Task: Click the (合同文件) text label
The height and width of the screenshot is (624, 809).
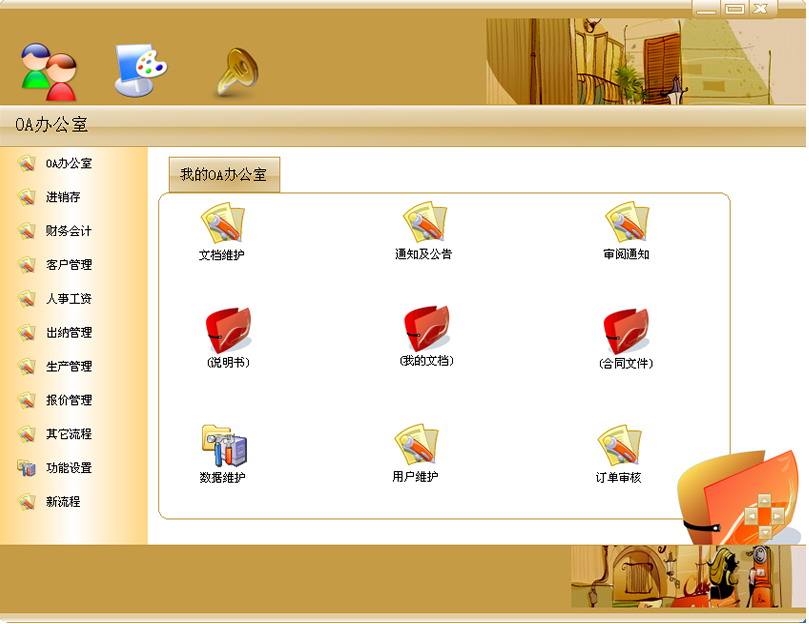Action: coord(626,364)
